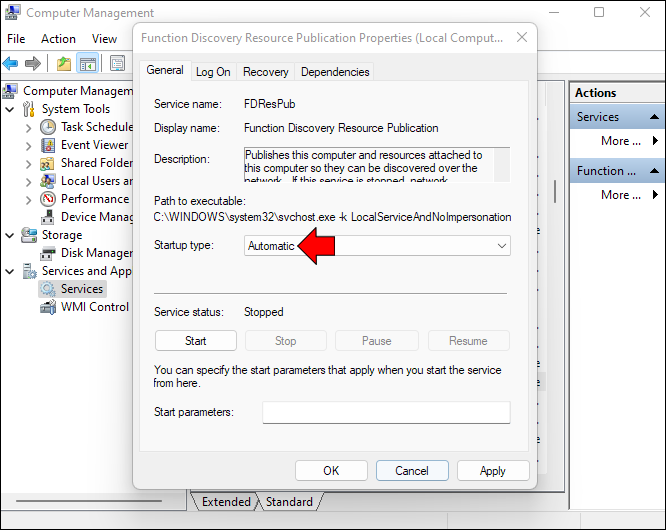The image size is (666, 530).
Task: Open the Dependencies tab
Action: coord(335,72)
